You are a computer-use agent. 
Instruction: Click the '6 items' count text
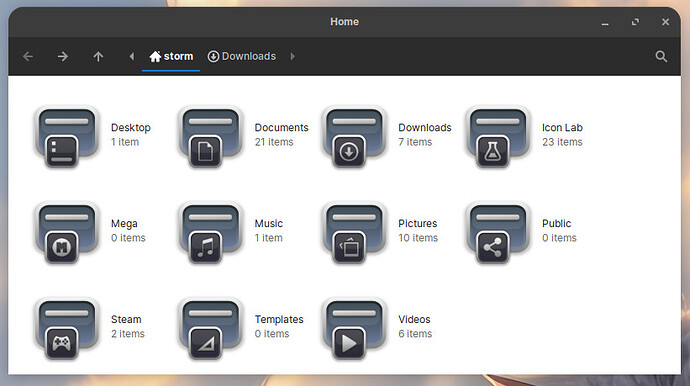pos(415,334)
